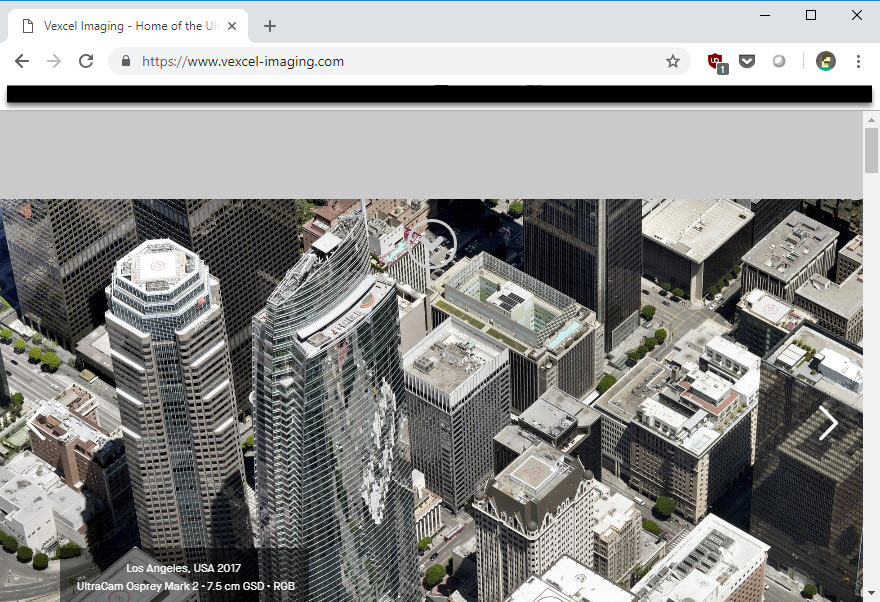Advance to the next slideshow image
Viewport: 880px width, 602px height.
click(828, 423)
